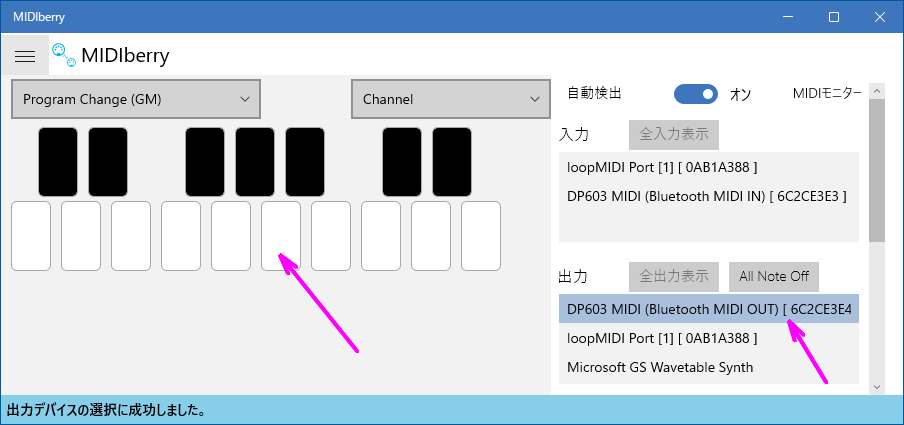Viewport: 904px width, 425px height.
Task: Play the seventh white key (B)
Action: click(331, 236)
